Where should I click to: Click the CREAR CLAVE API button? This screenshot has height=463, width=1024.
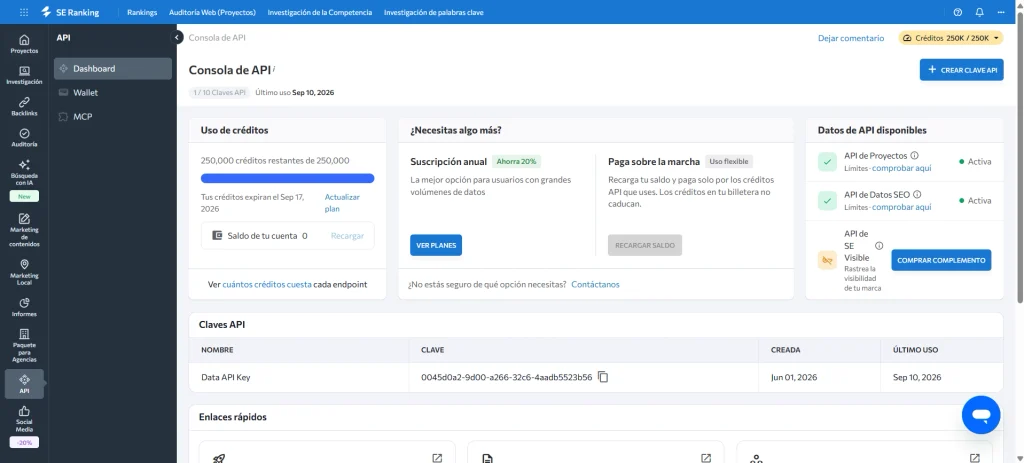(x=961, y=70)
